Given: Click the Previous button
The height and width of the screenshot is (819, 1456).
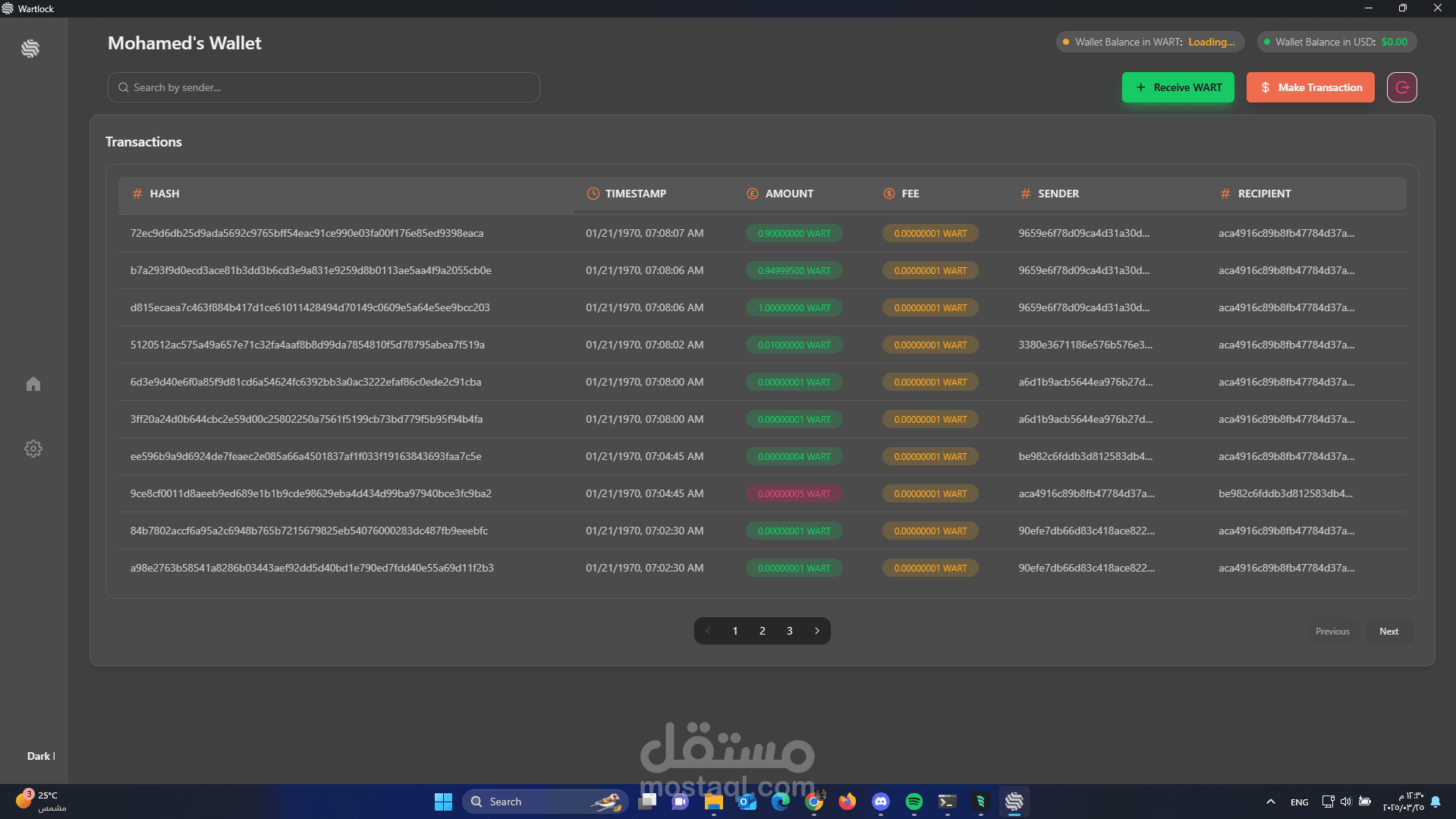Looking at the screenshot, I should [1332, 632].
